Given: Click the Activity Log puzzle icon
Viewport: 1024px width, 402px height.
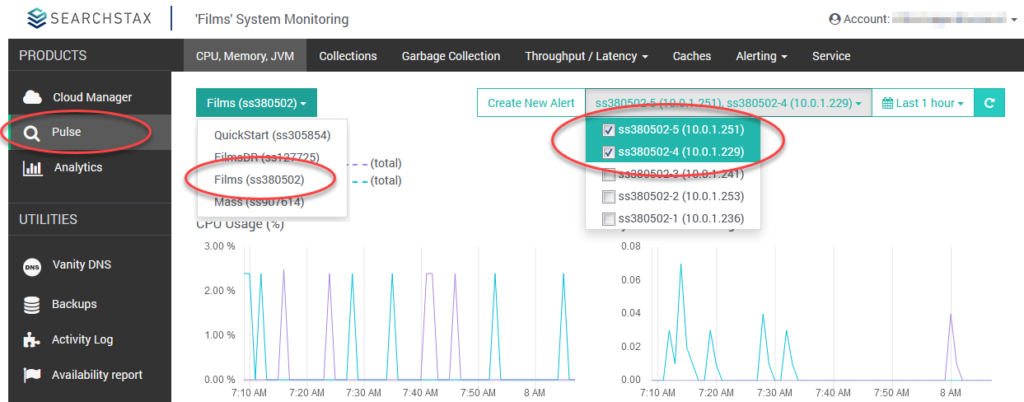Looking at the screenshot, I should pyautogui.click(x=32, y=340).
